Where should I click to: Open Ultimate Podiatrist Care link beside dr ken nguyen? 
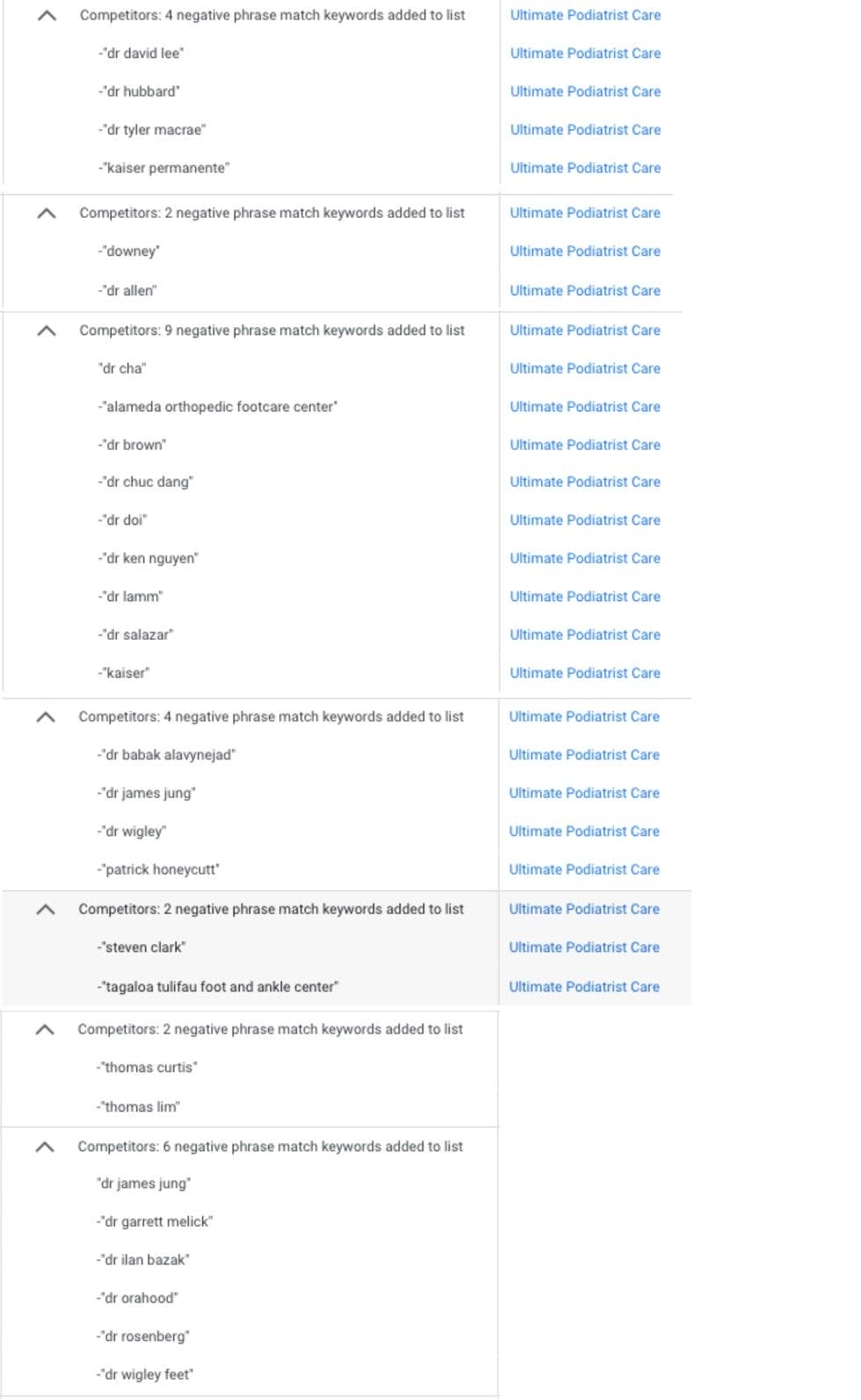coord(585,558)
